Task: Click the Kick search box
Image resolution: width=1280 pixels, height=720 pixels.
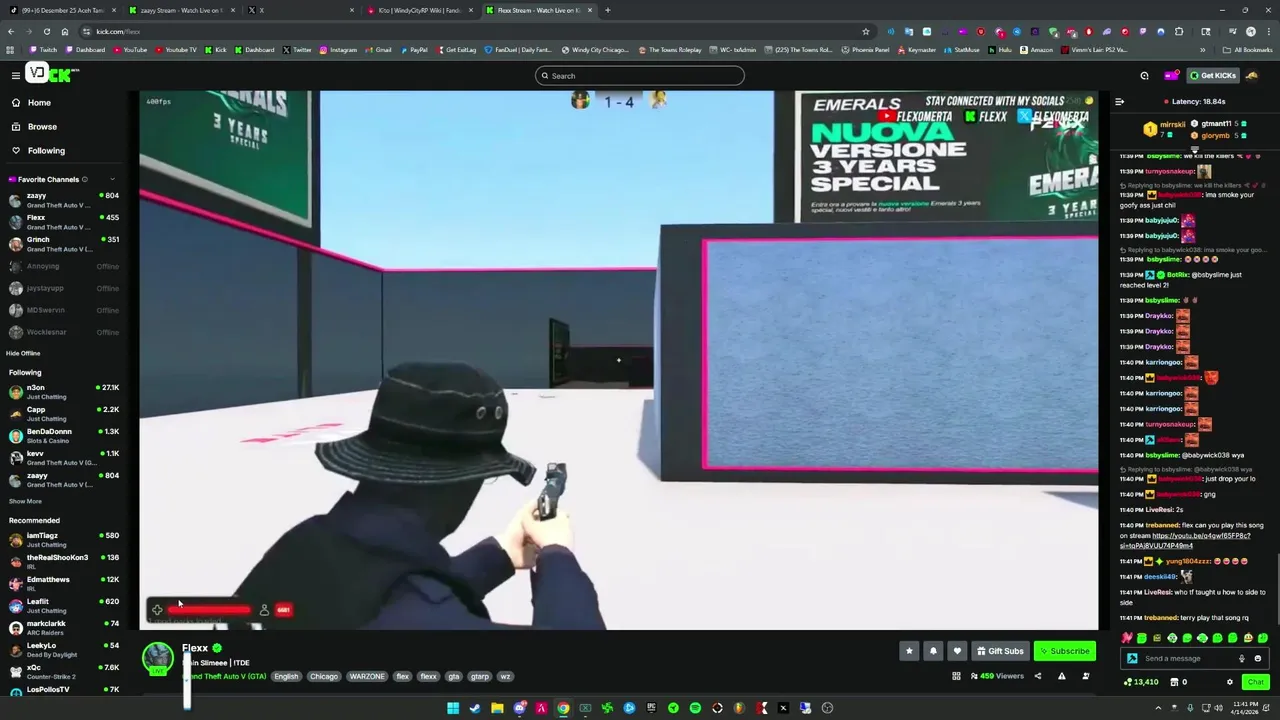Action: click(640, 76)
